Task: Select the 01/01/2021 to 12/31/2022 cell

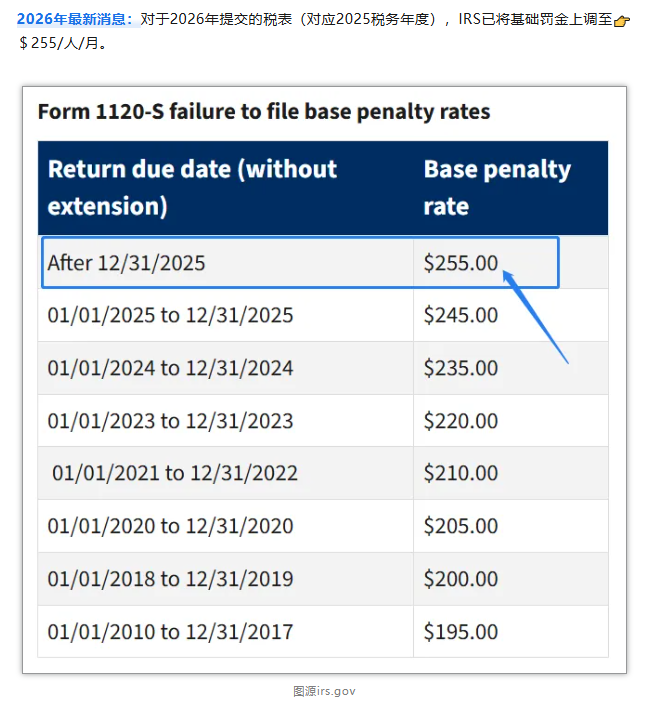Action: point(175,473)
